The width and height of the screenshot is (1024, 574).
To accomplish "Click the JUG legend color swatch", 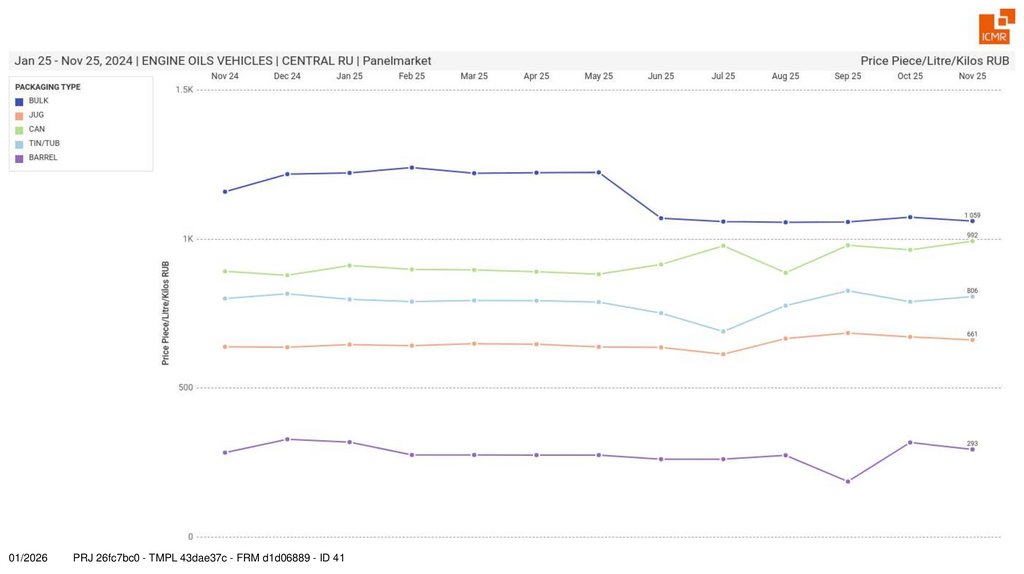I will 19,115.
